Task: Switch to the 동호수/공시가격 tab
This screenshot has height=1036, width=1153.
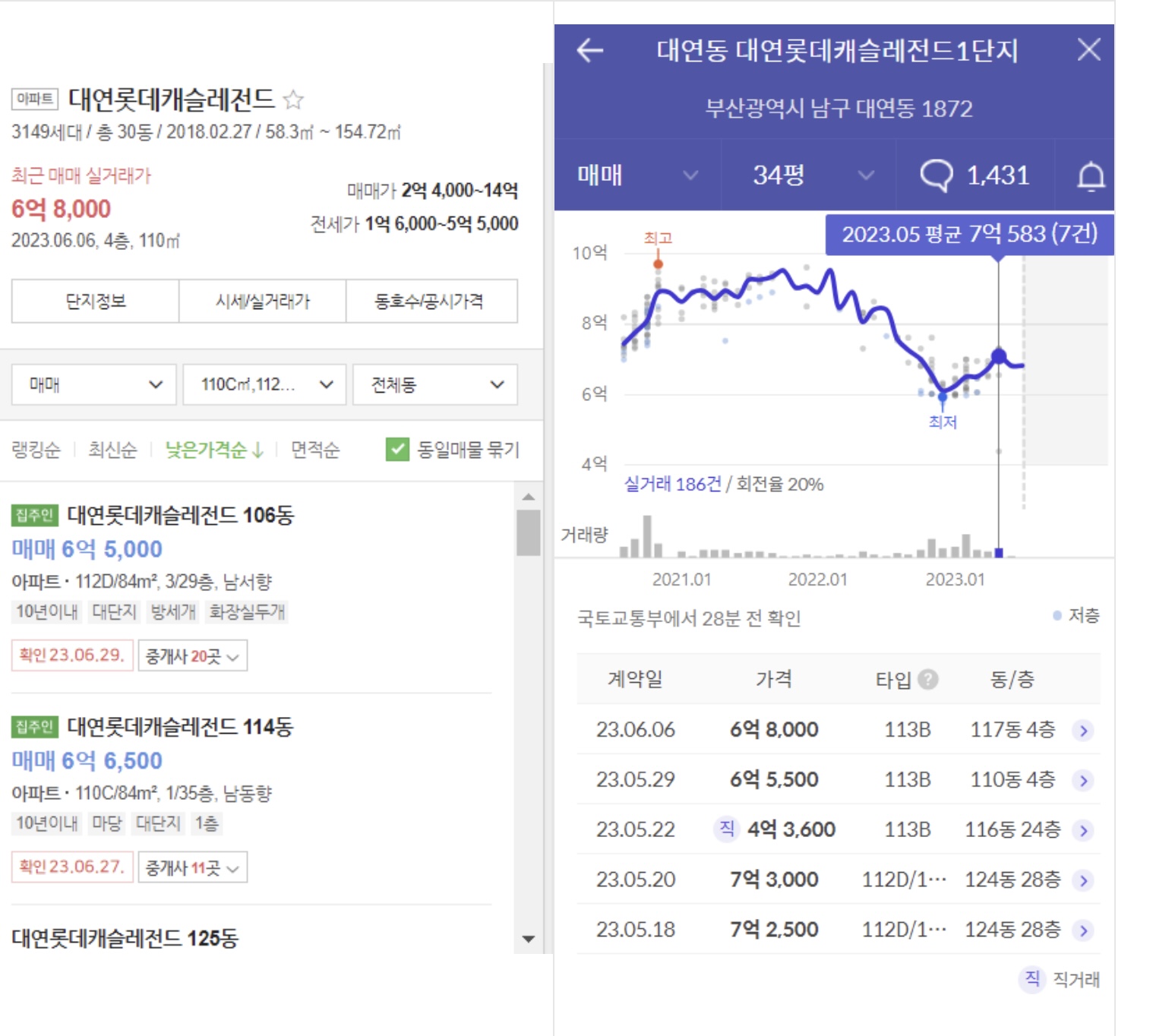Action: 431,302
